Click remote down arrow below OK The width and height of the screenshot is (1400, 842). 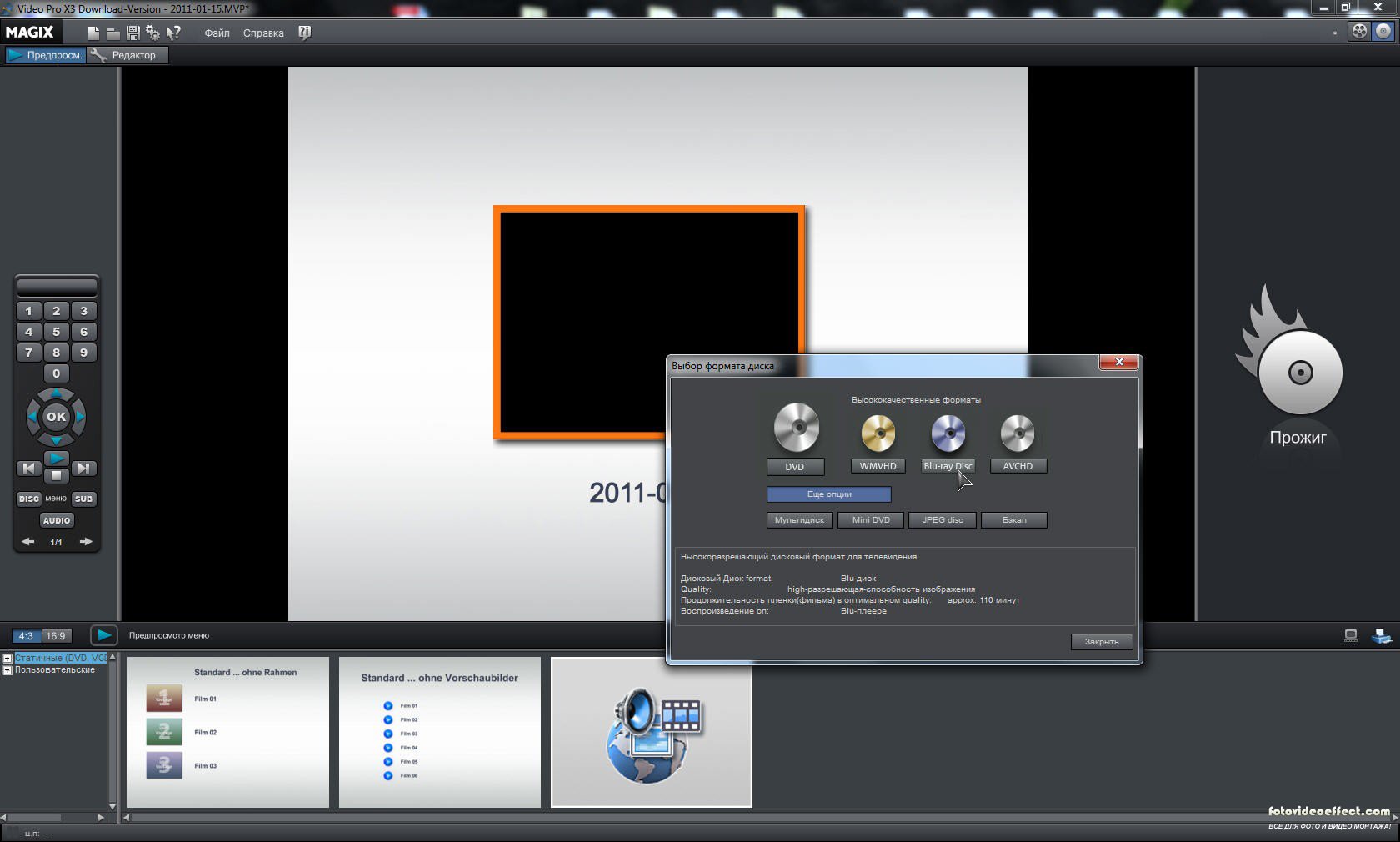point(56,439)
